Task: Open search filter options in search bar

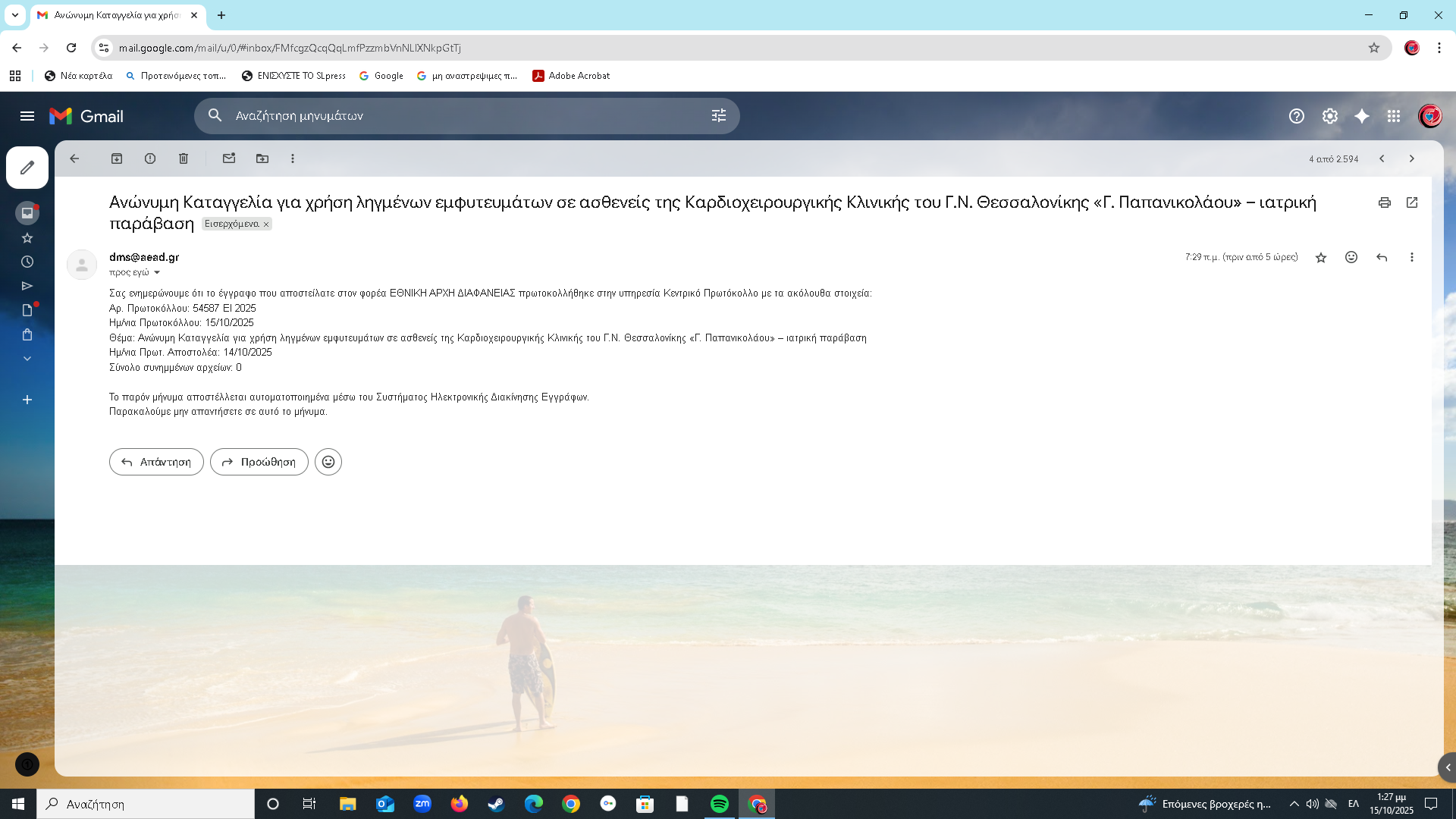Action: point(719,116)
